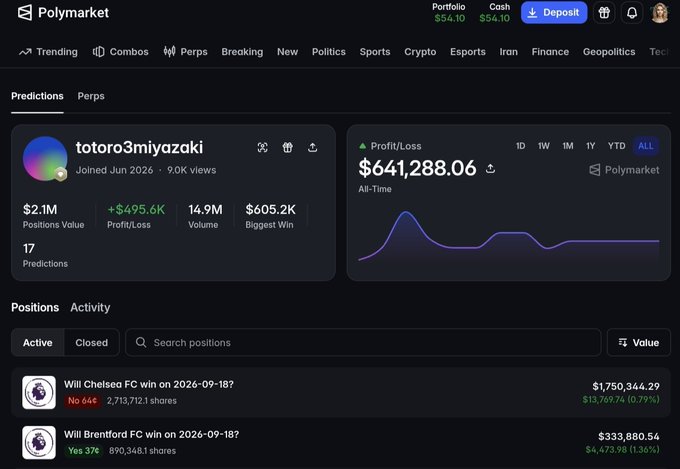Open the New category
This screenshot has width=680, height=469.
pos(288,52)
